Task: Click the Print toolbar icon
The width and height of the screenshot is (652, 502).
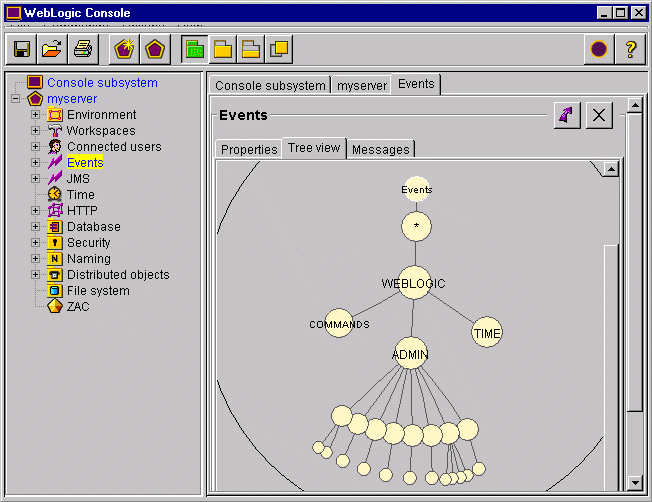Action: (83, 49)
